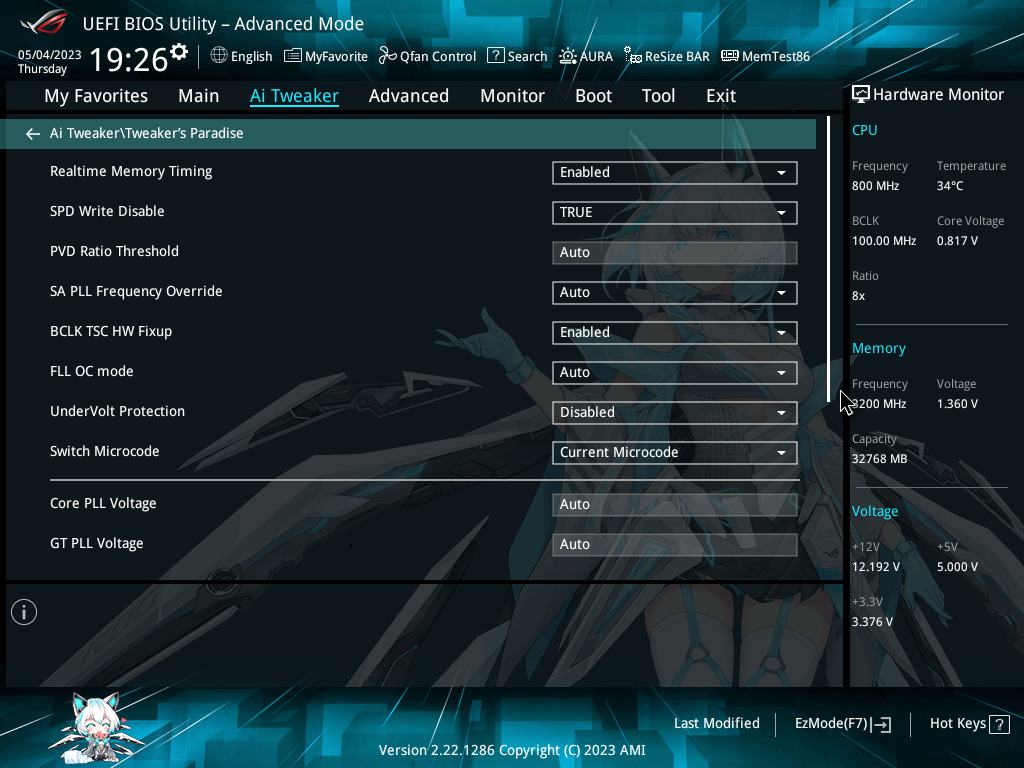This screenshot has height=768, width=1024.
Task: Click the Core PLL Voltage input field
Action: [x=675, y=505]
